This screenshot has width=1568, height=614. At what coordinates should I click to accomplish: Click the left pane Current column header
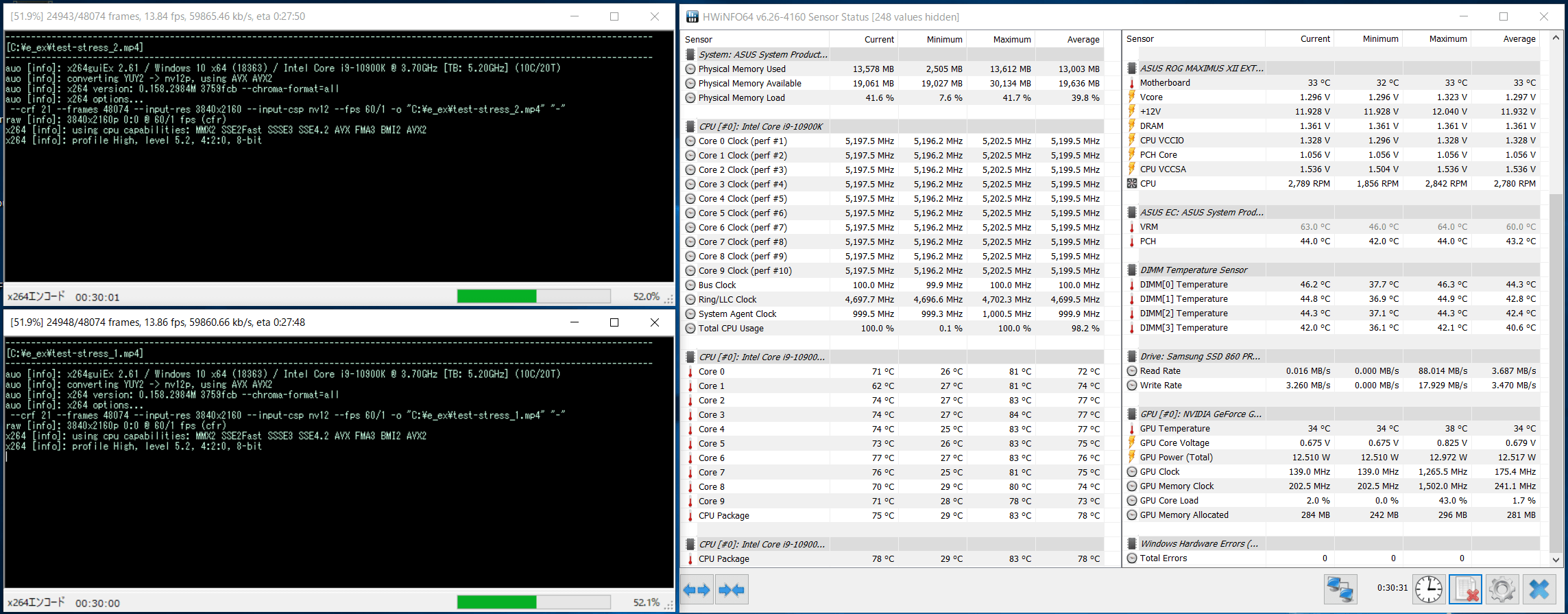pyautogui.click(x=864, y=40)
